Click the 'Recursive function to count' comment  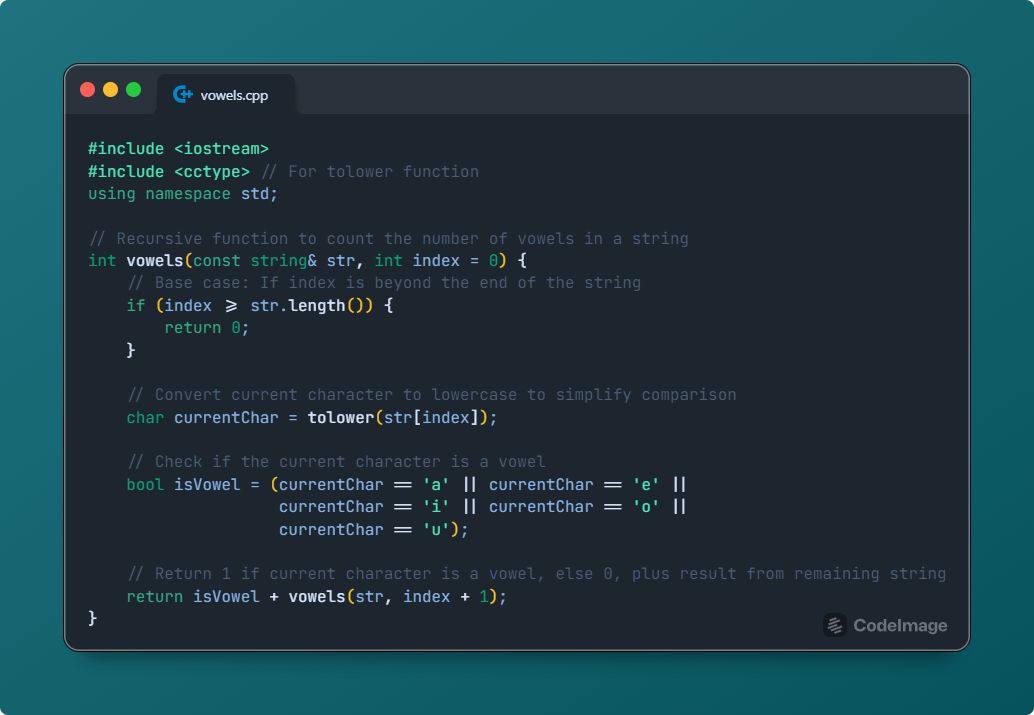[x=388, y=238]
